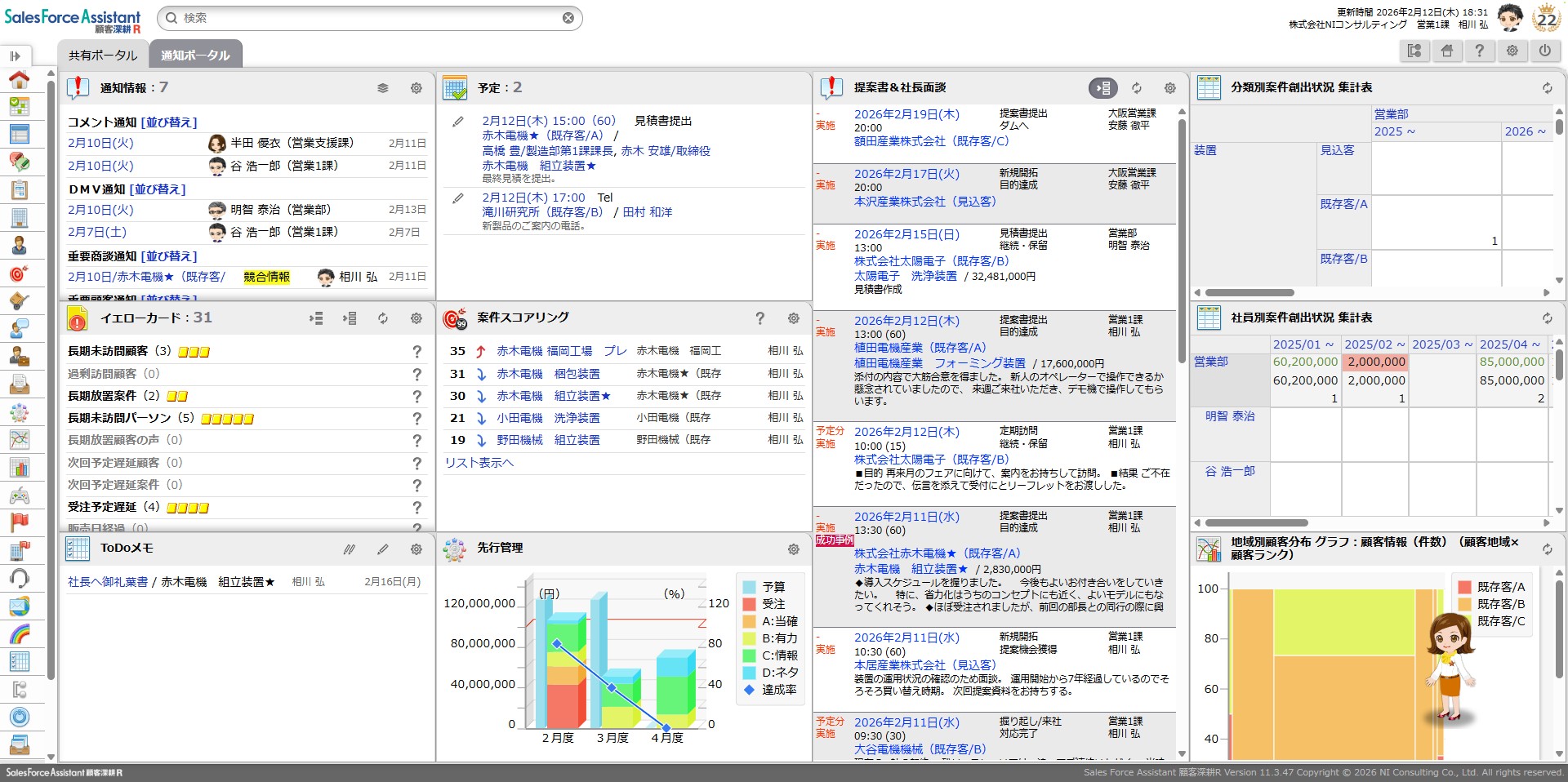Refresh 分類別案件創出状況 集計表 panel

1547,88
